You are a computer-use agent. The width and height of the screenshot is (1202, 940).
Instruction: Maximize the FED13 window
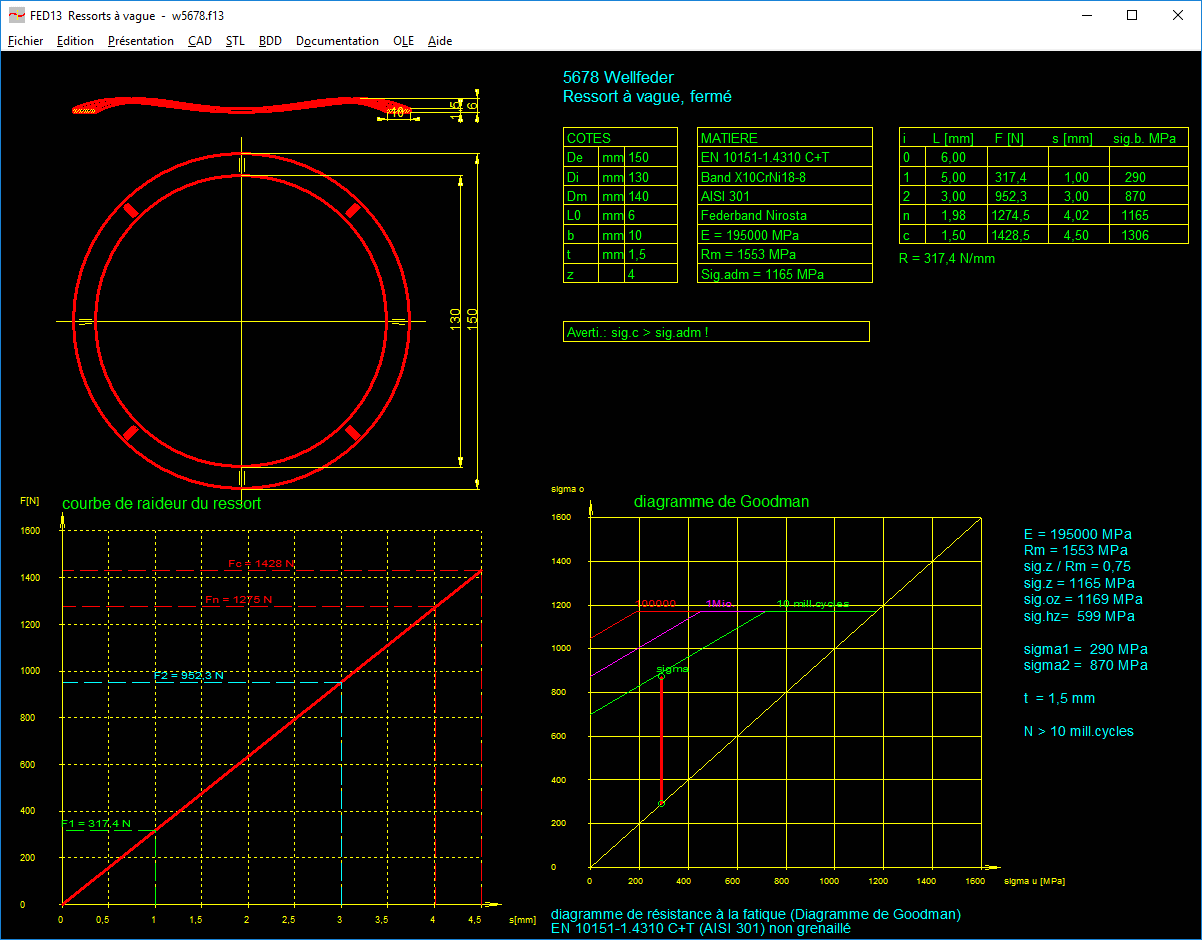[1132, 15]
